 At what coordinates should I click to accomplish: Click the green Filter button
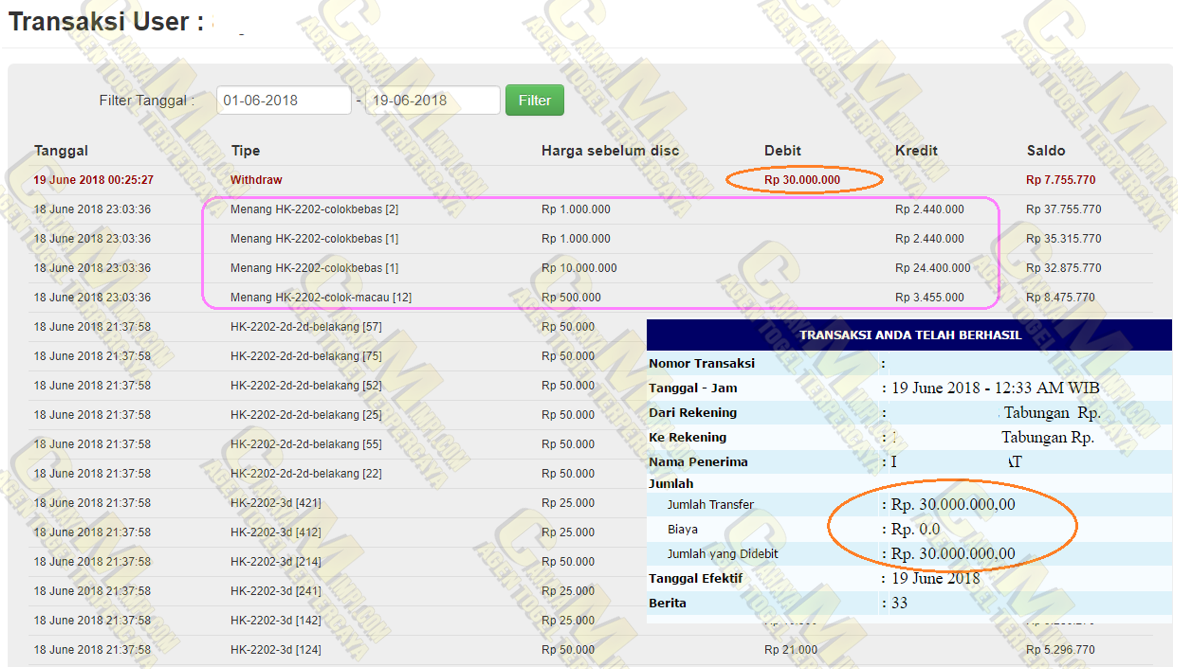(534, 100)
